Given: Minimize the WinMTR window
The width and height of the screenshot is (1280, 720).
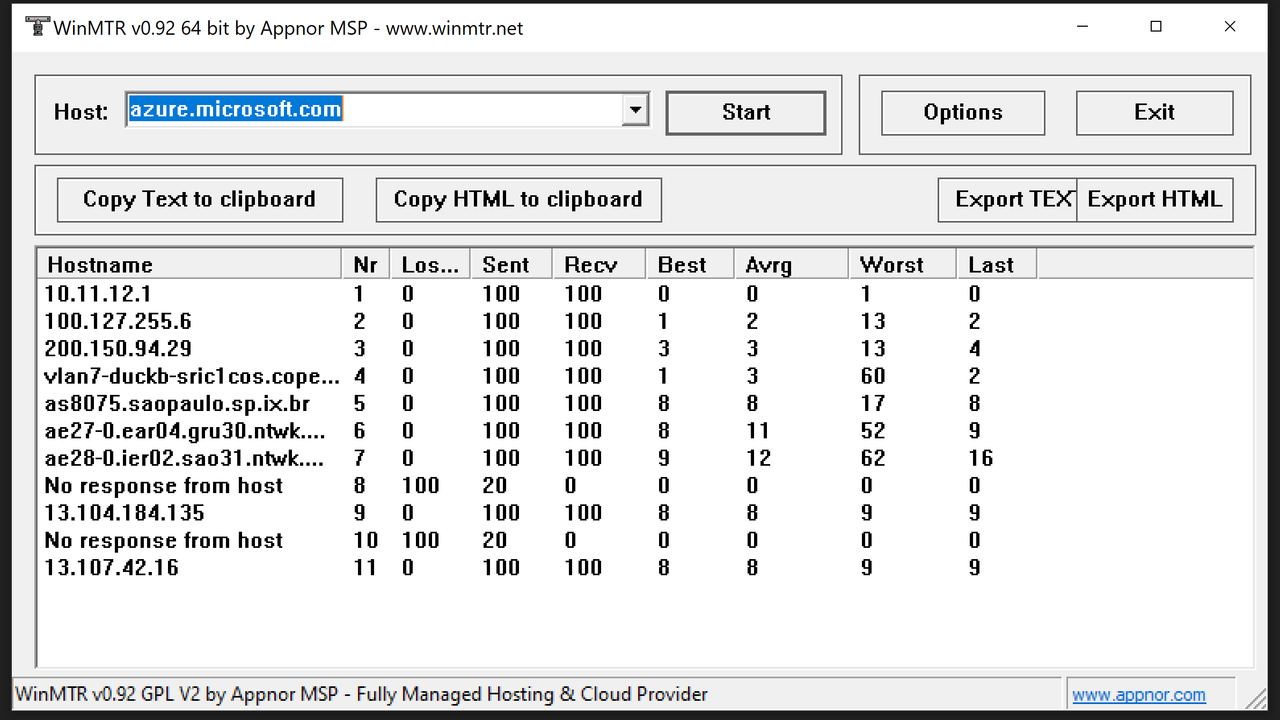Looking at the screenshot, I should [1083, 27].
